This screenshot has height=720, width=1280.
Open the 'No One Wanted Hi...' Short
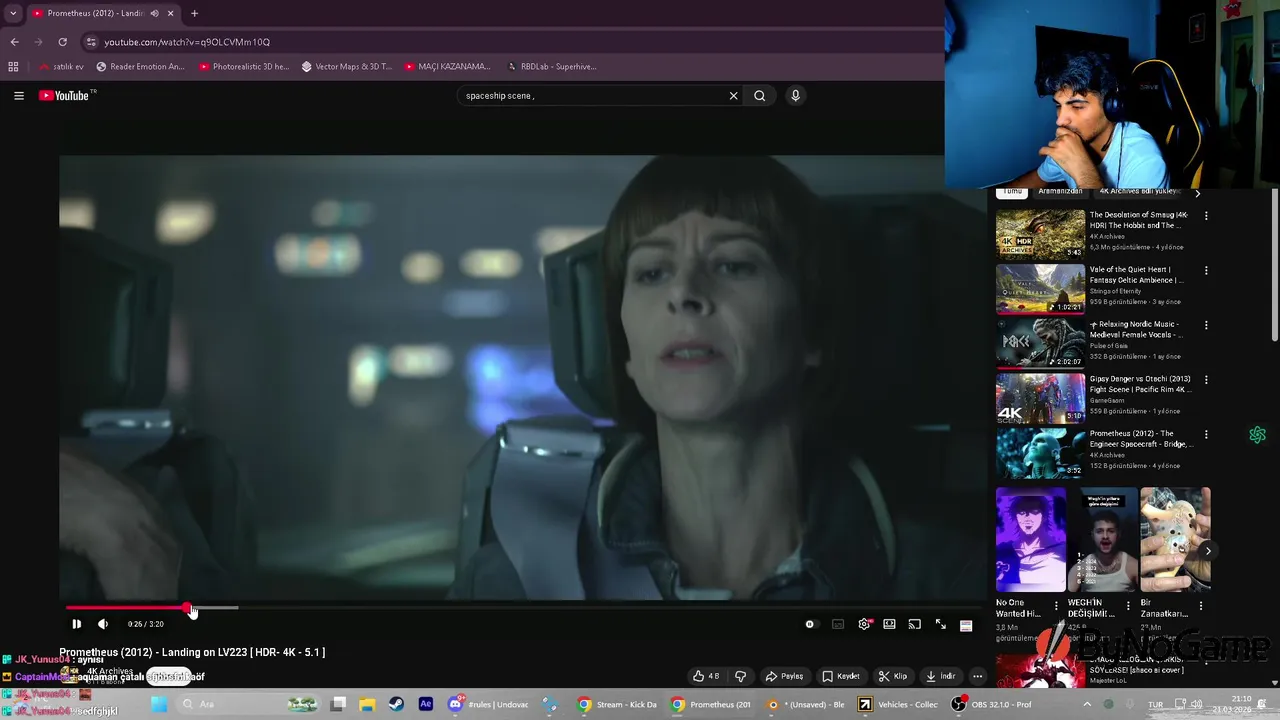point(1030,540)
